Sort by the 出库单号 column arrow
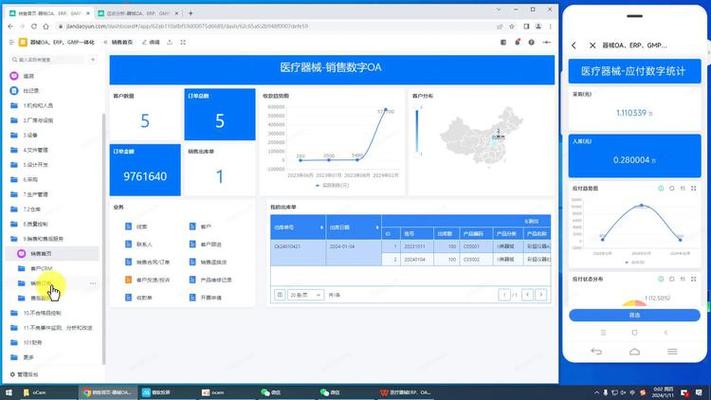 pos(321,227)
